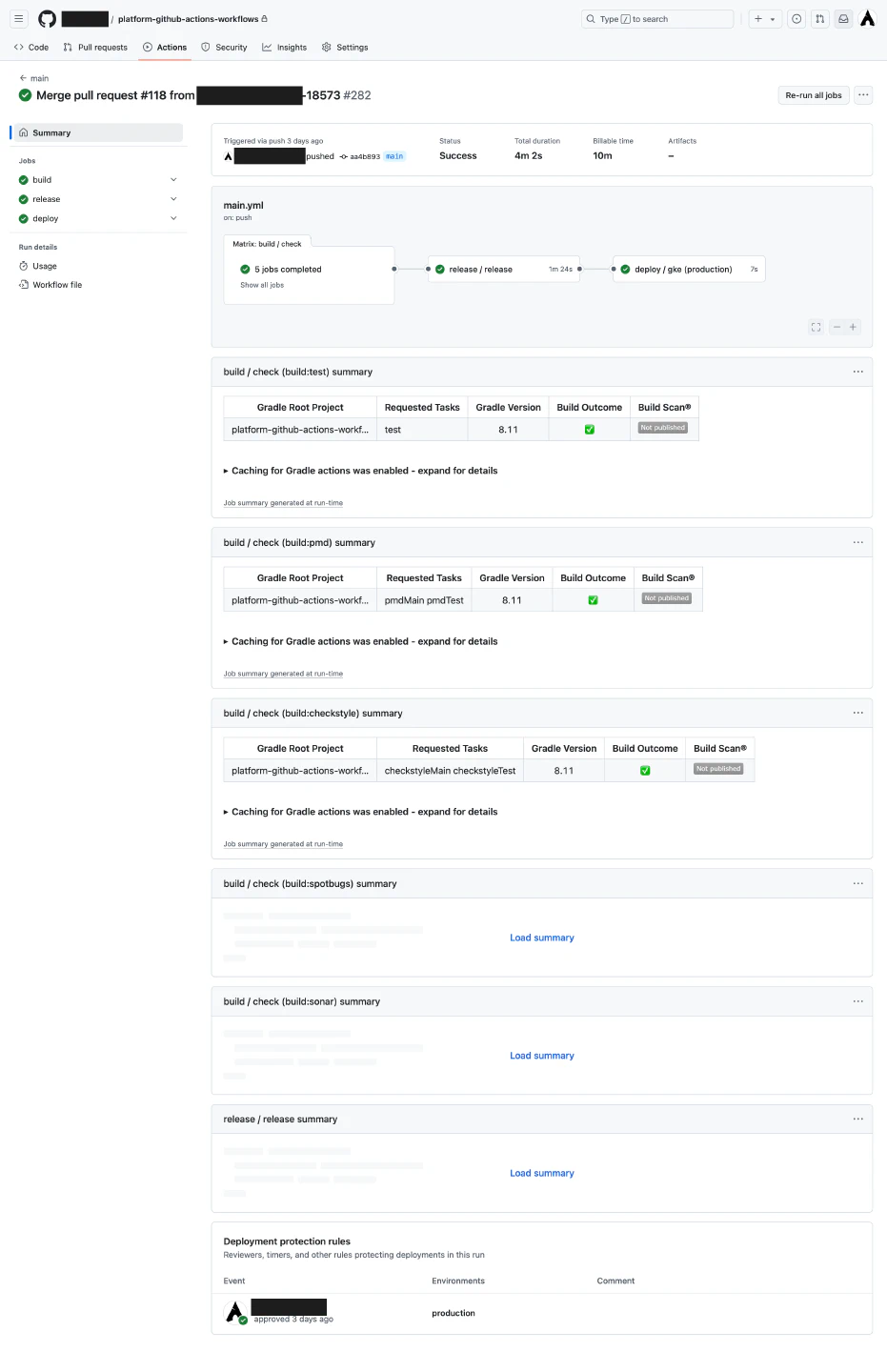Open the hamburger navigation menu
Screen dimensions: 887x1372
point(18,19)
